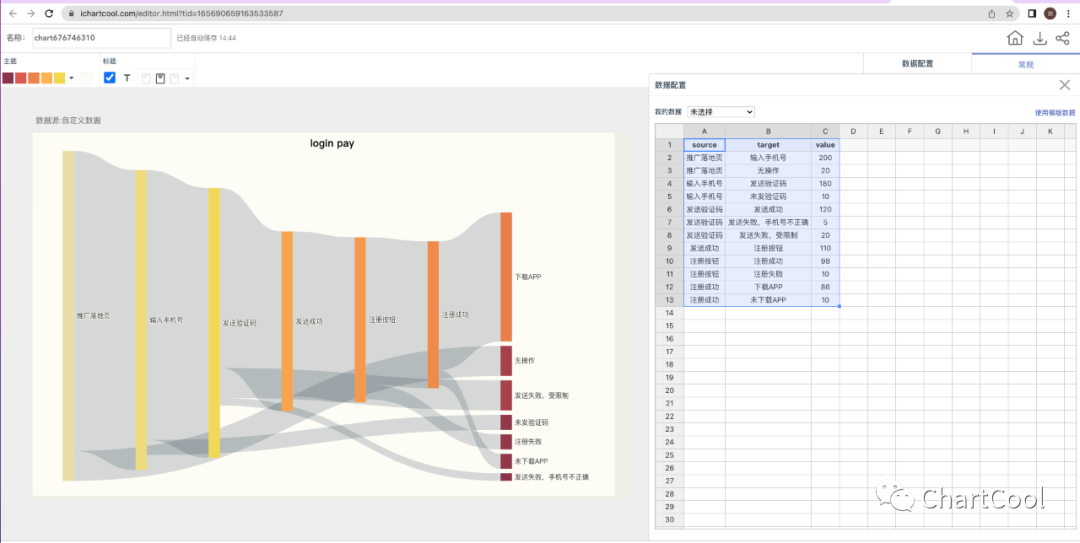Reload the page using browser refresh icon
The image size is (1080, 543).
48,13
